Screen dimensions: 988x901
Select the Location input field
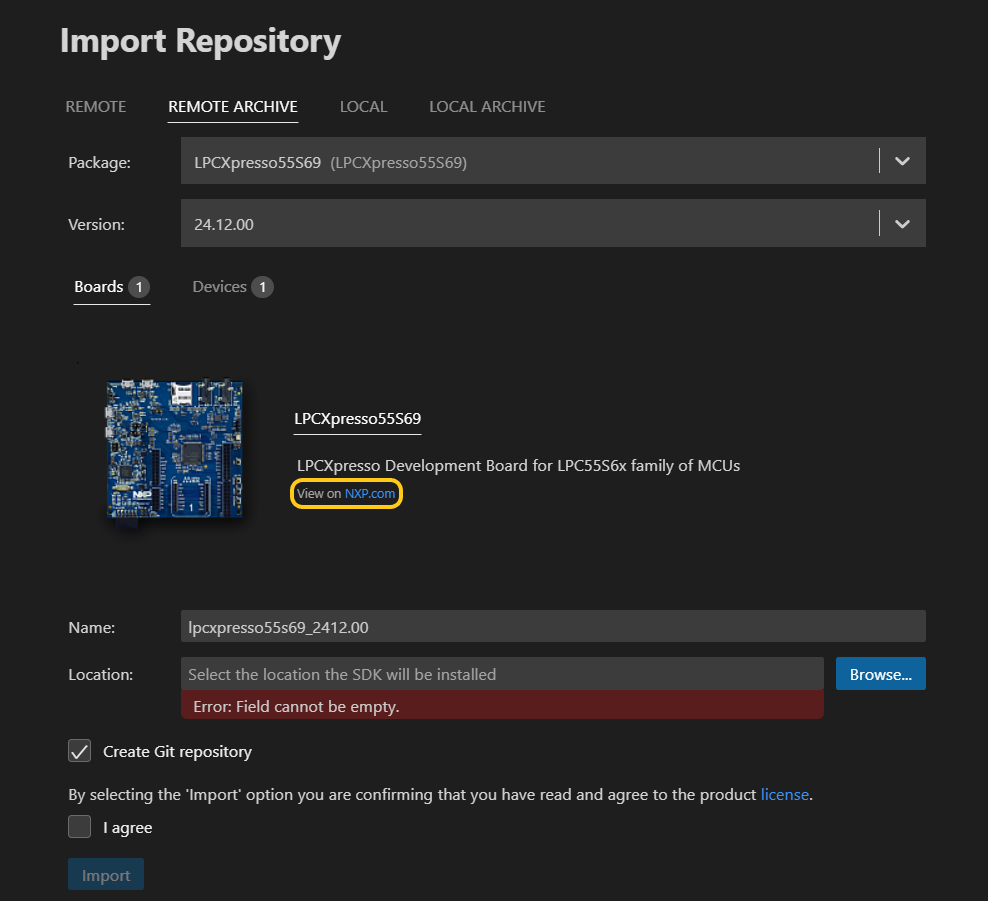pyautogui.click(x=500, y=673)
